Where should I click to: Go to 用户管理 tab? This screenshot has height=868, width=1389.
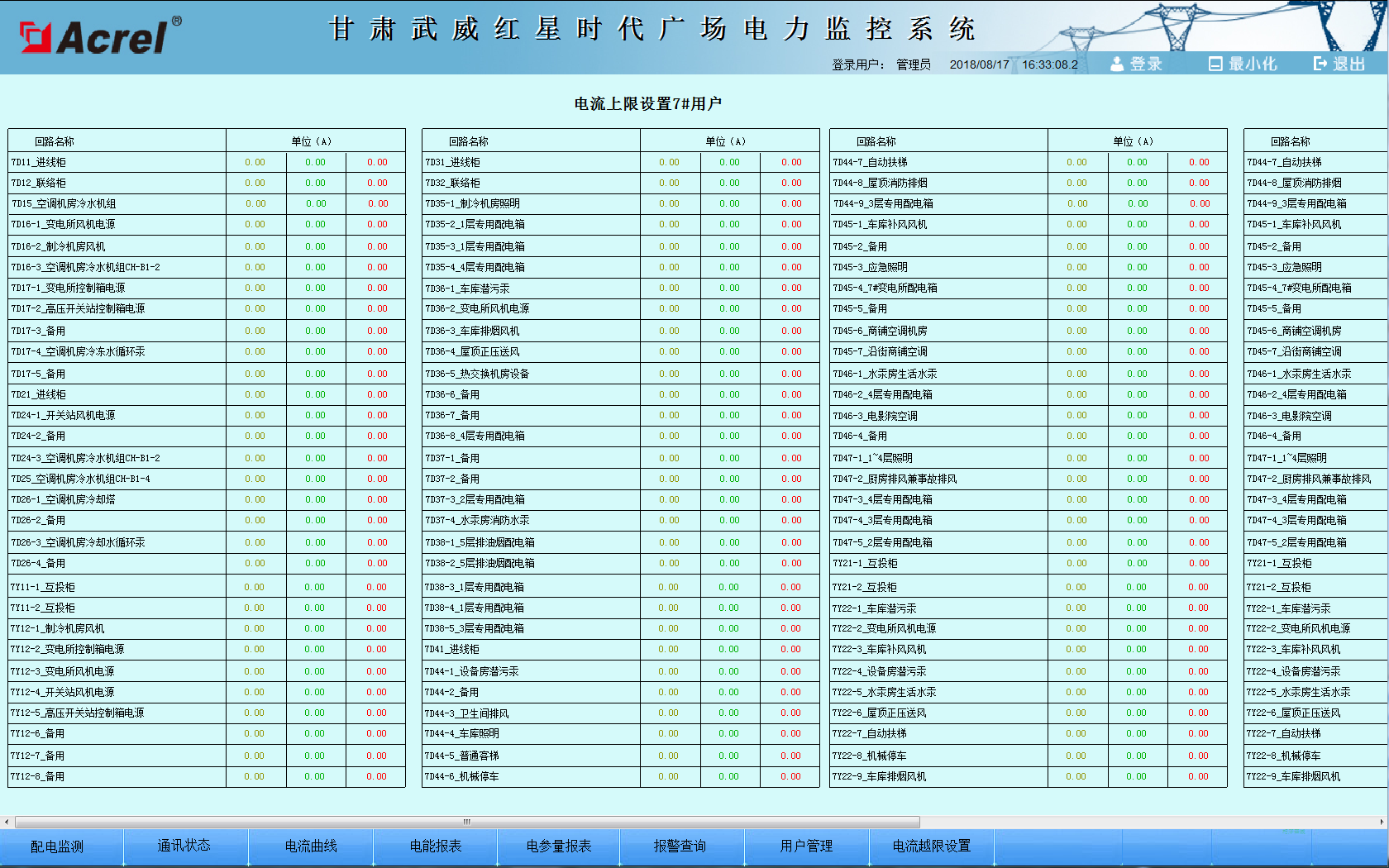806,846
